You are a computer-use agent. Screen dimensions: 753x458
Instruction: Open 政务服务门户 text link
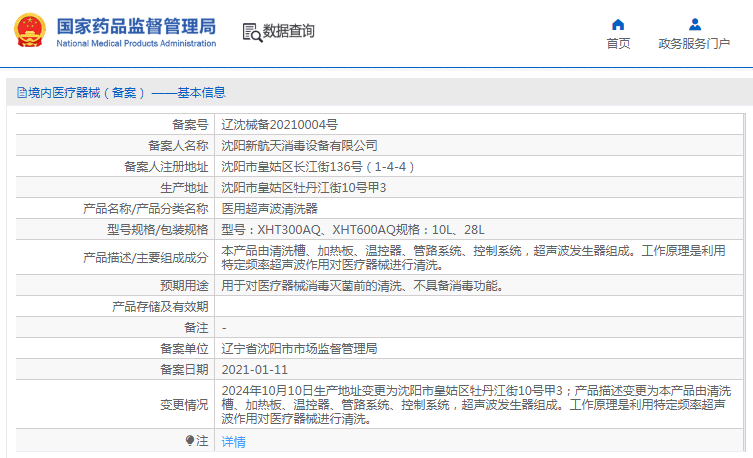pos(694,44)
